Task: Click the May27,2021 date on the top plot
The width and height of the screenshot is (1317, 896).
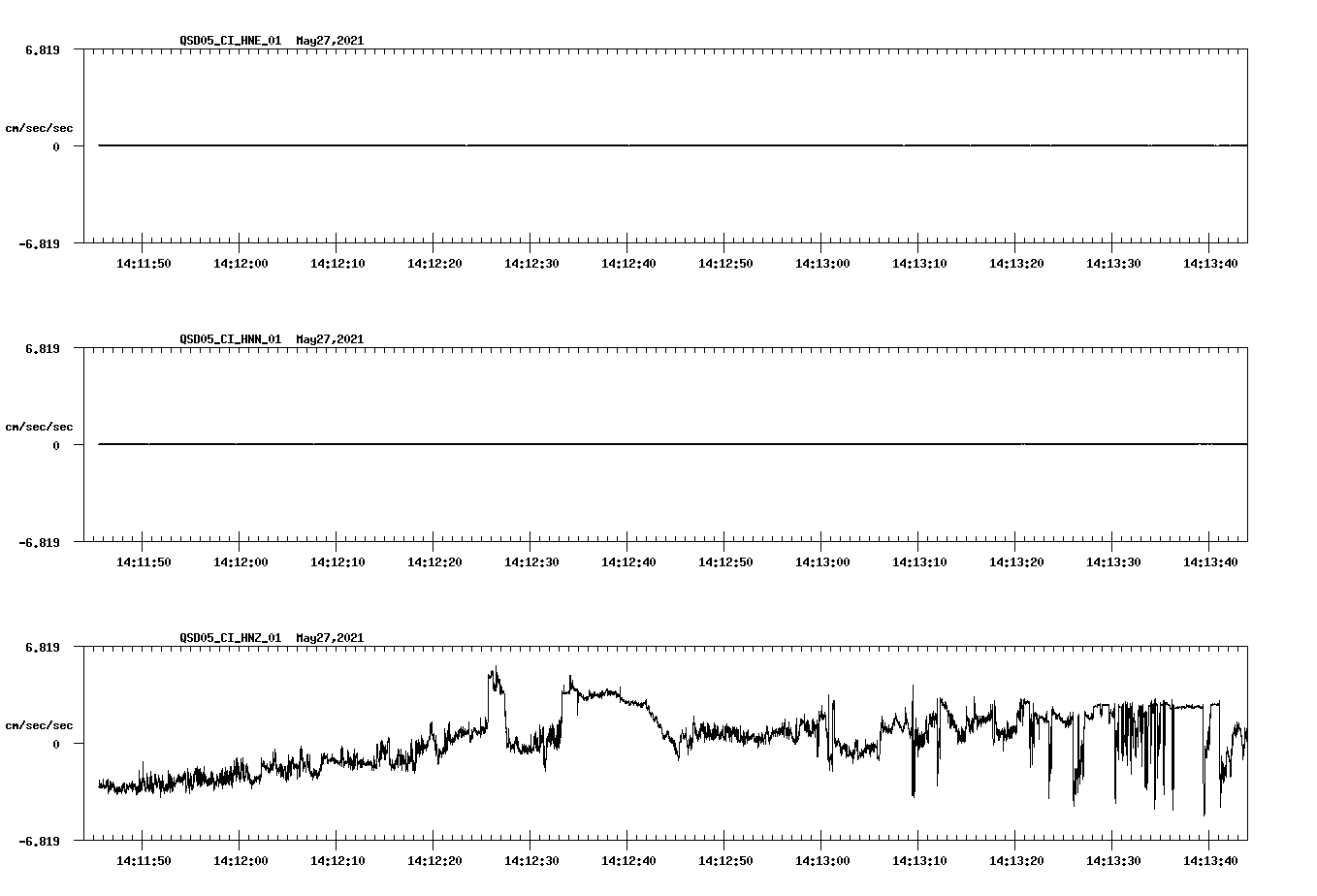Action: pyautogui.click(x=329, y=42)
